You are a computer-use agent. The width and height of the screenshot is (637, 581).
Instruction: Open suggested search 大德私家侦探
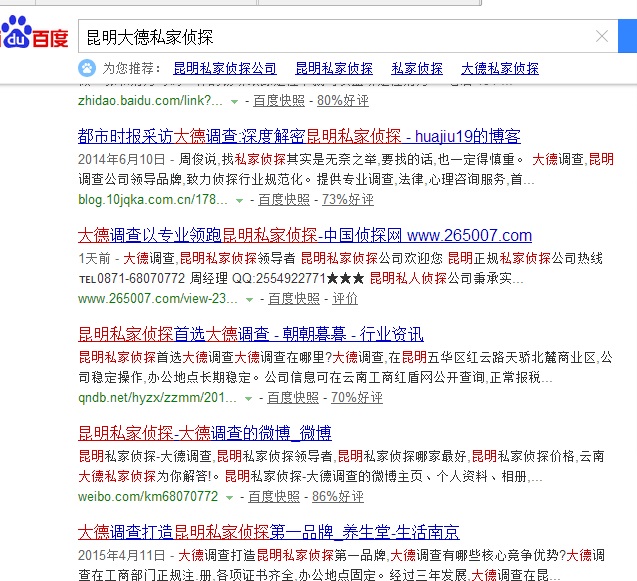pyautogui.click(x=500, y=68)
